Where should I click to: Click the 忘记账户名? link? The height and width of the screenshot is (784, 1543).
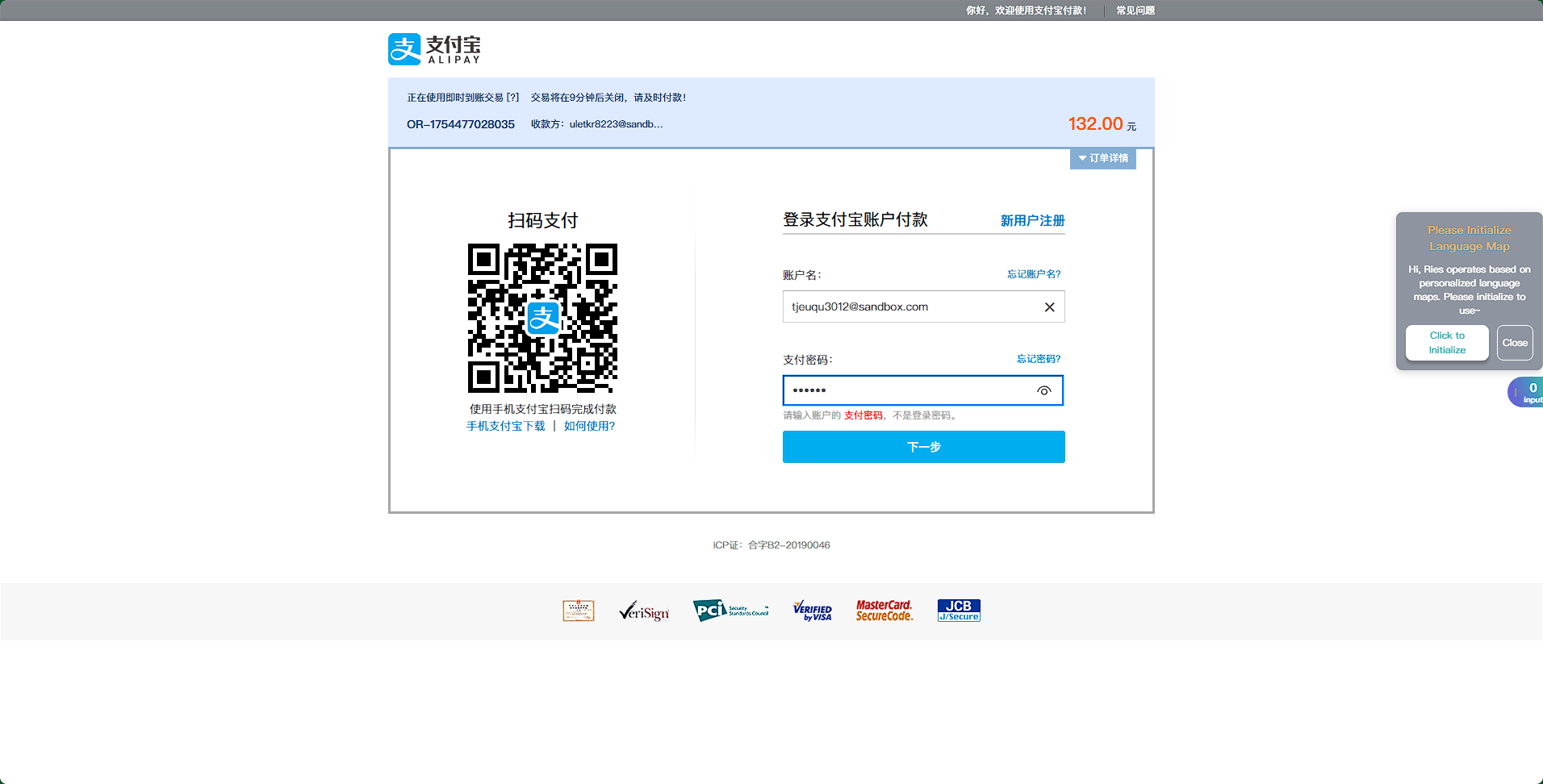[1034, 274]
